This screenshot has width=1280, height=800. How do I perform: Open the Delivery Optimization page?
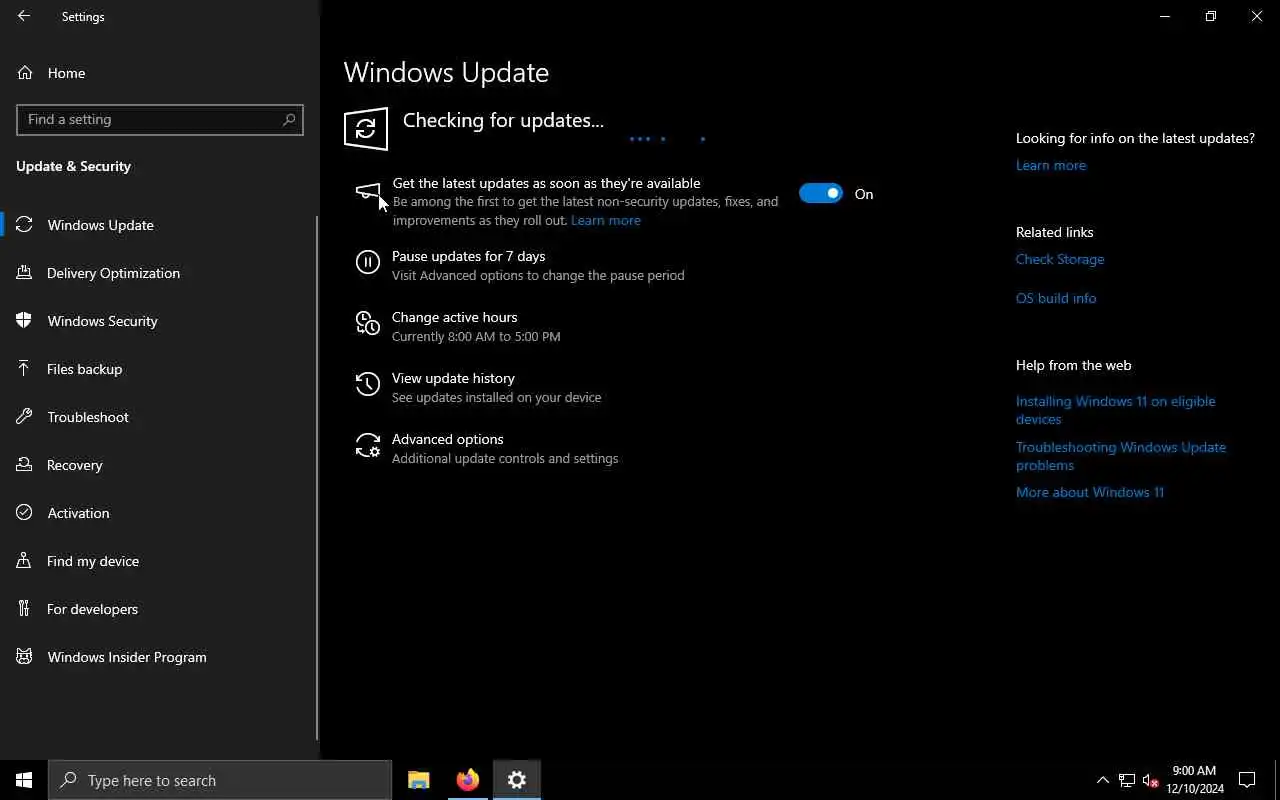159,273
